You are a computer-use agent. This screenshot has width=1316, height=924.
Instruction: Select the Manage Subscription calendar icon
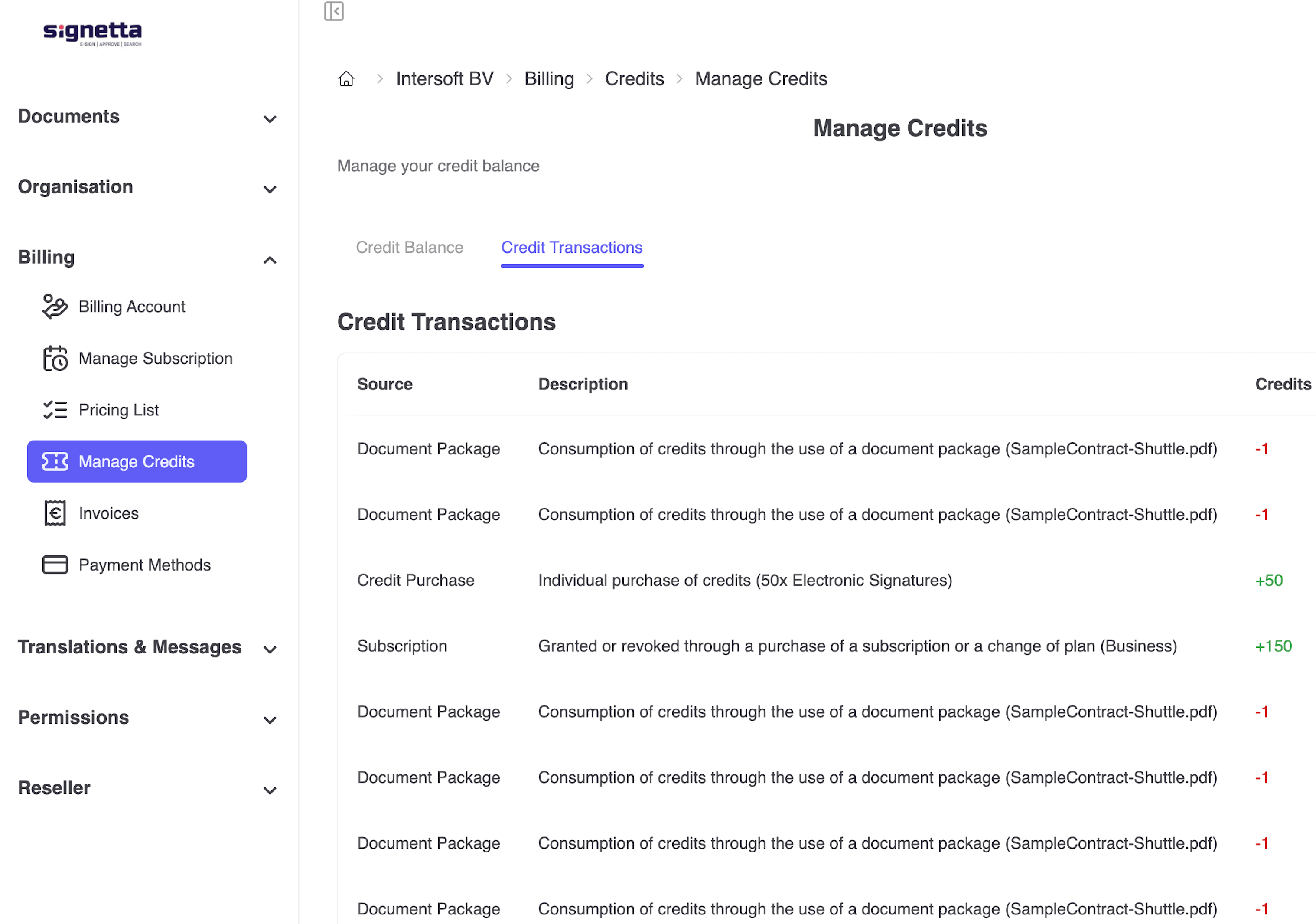[x=55, y=359]
